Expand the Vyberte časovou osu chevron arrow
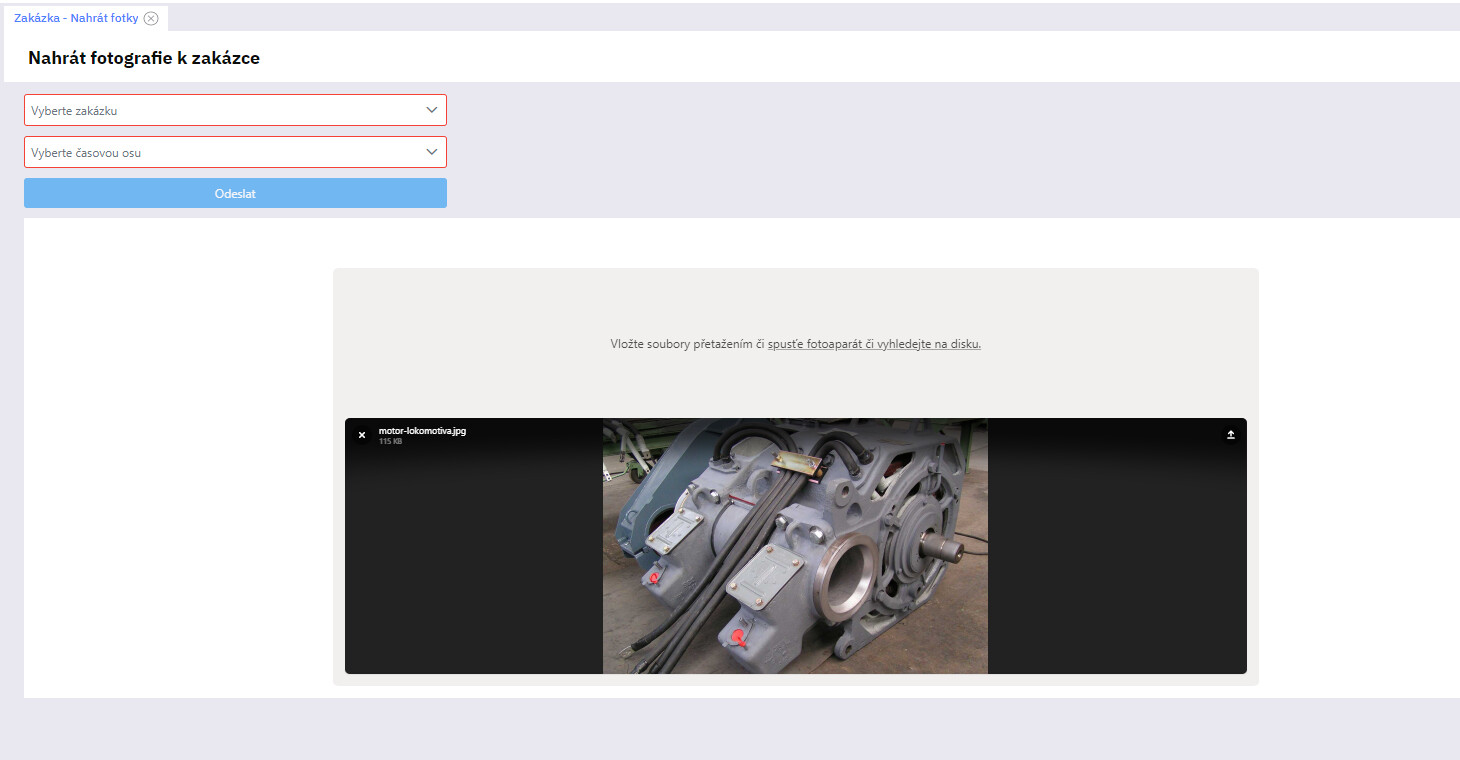Screen dimensions: 1460x760 point(431,152)
